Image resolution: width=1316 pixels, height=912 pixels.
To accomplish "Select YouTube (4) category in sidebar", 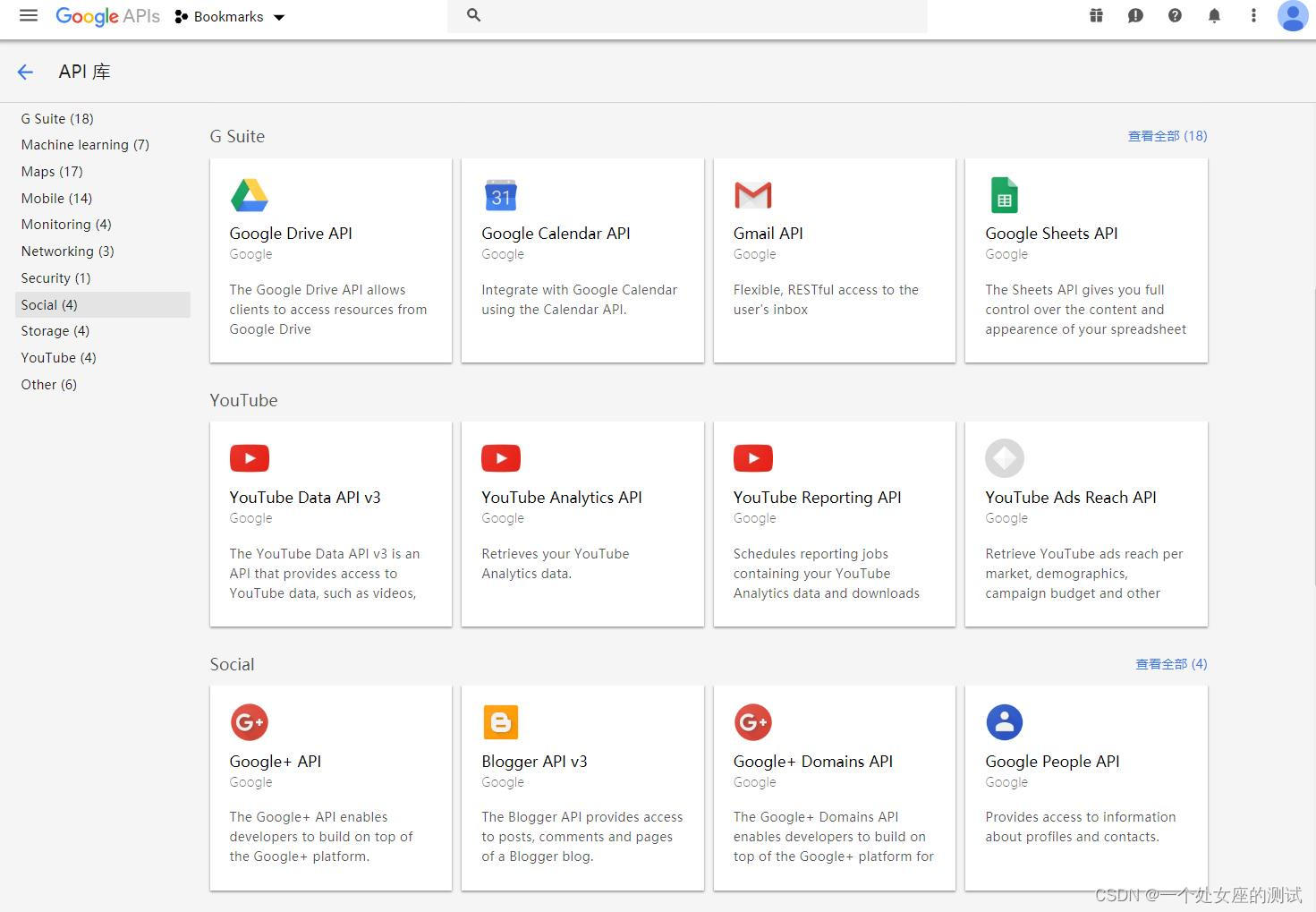I will click(x=58, y=358).
